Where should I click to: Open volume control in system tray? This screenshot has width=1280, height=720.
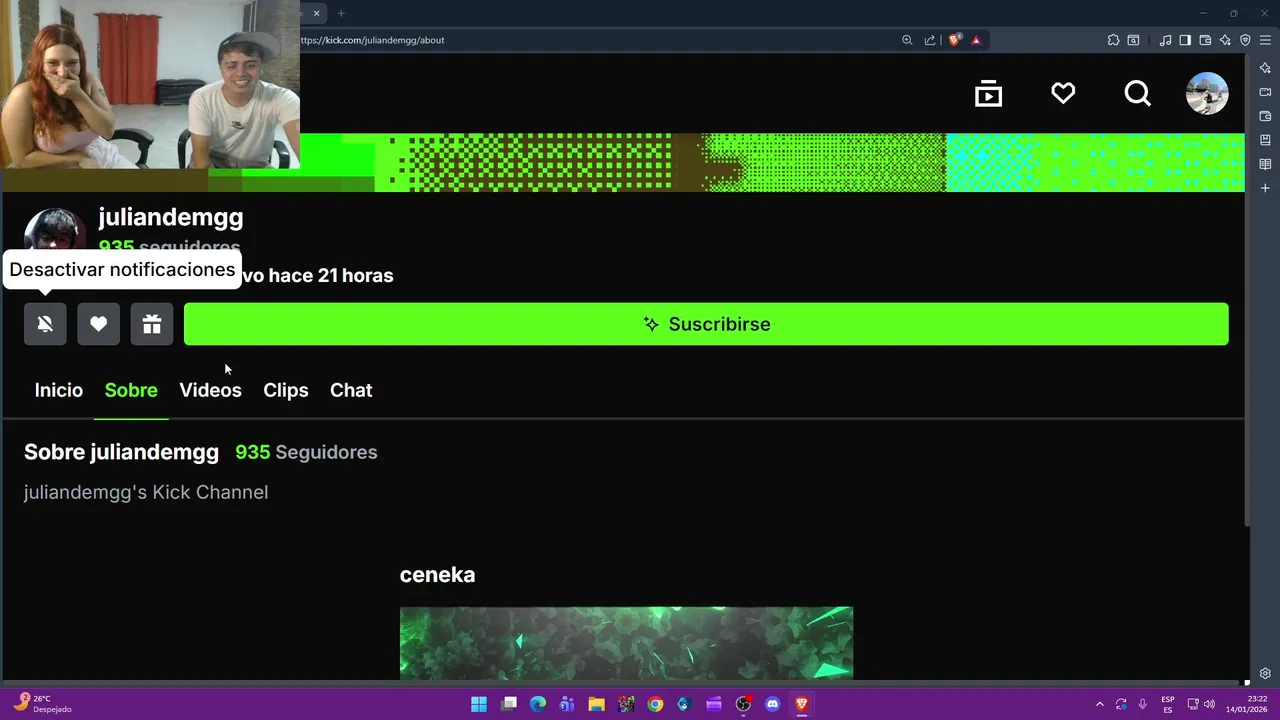(1209, 704)
